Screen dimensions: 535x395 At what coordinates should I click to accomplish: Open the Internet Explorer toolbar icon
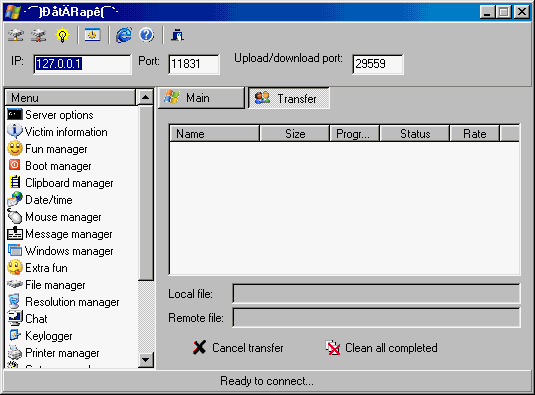(x=124, y=35)
